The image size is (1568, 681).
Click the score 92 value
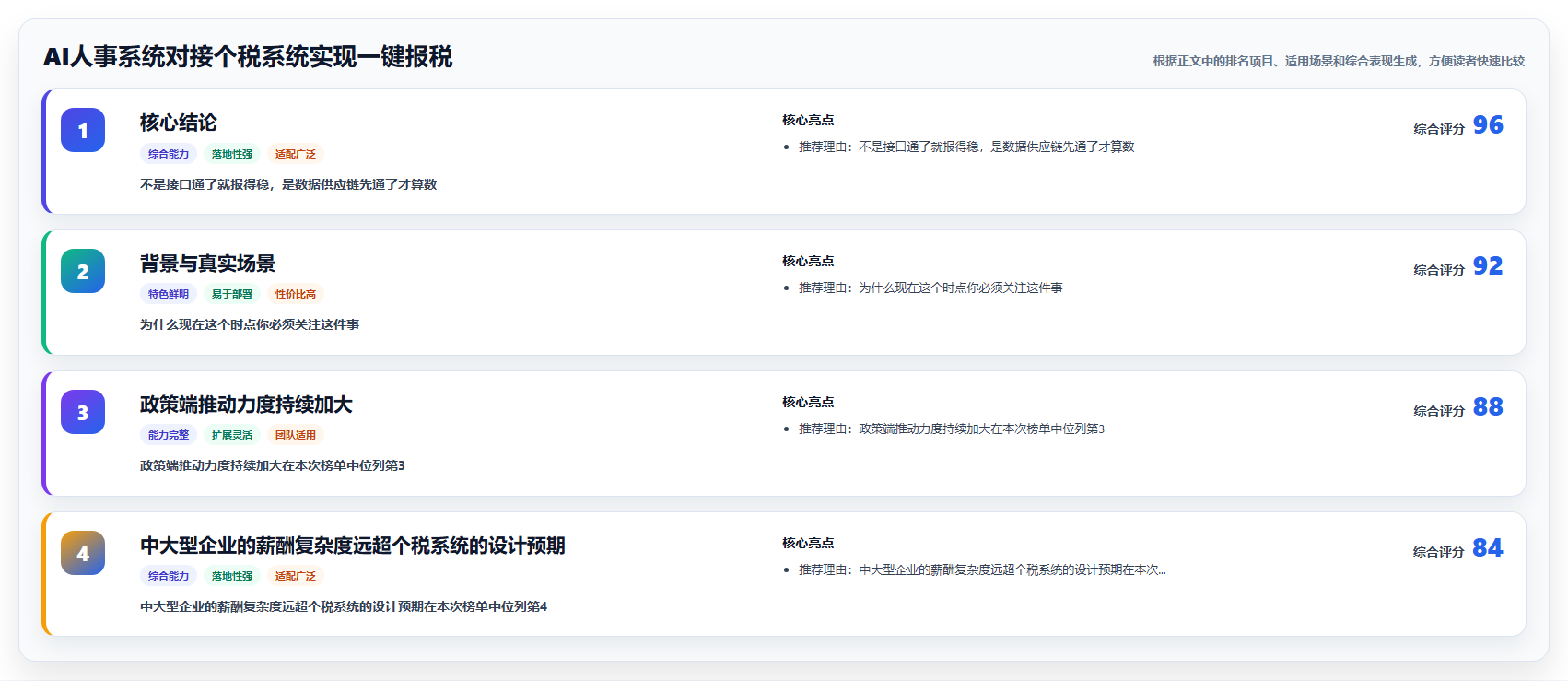(1488, 265)
